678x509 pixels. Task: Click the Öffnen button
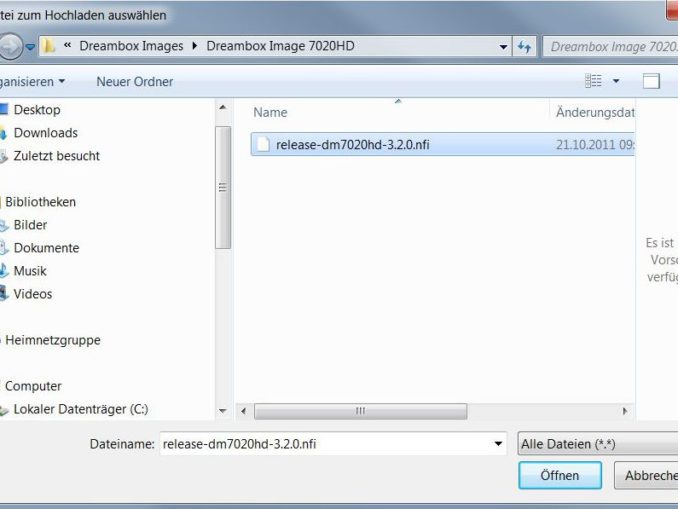point(560,475)
